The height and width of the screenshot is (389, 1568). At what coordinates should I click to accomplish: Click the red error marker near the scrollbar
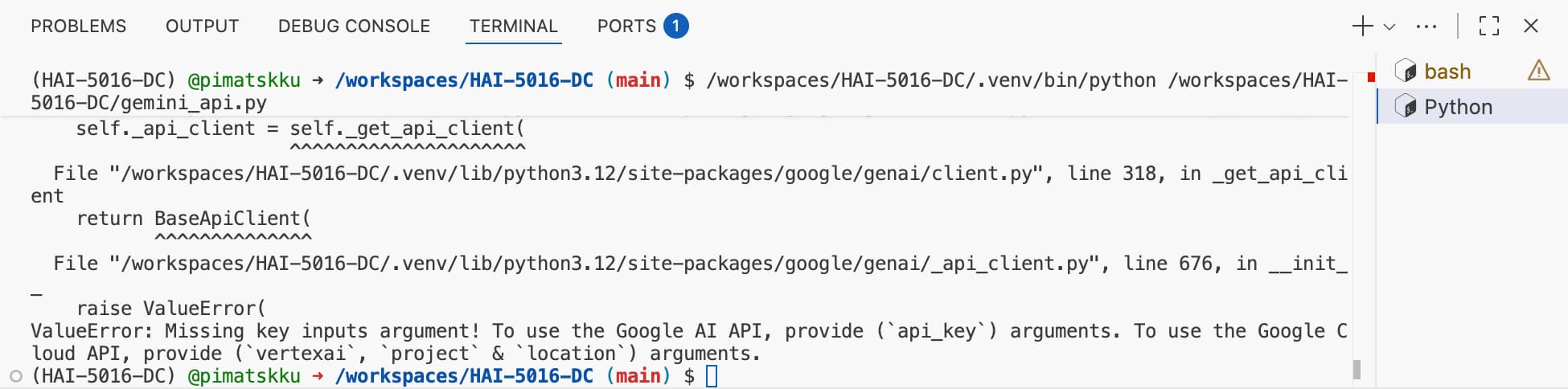coord(1371,77)
